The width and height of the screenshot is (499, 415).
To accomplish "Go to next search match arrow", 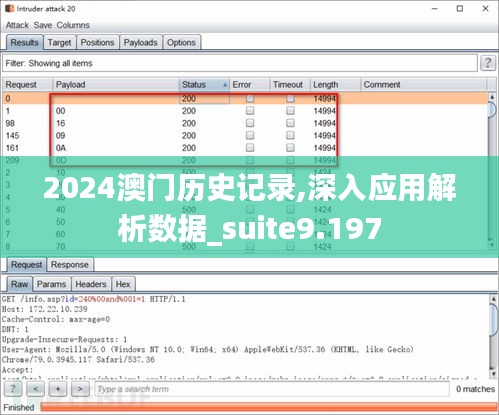I will [x=80, y=389].
